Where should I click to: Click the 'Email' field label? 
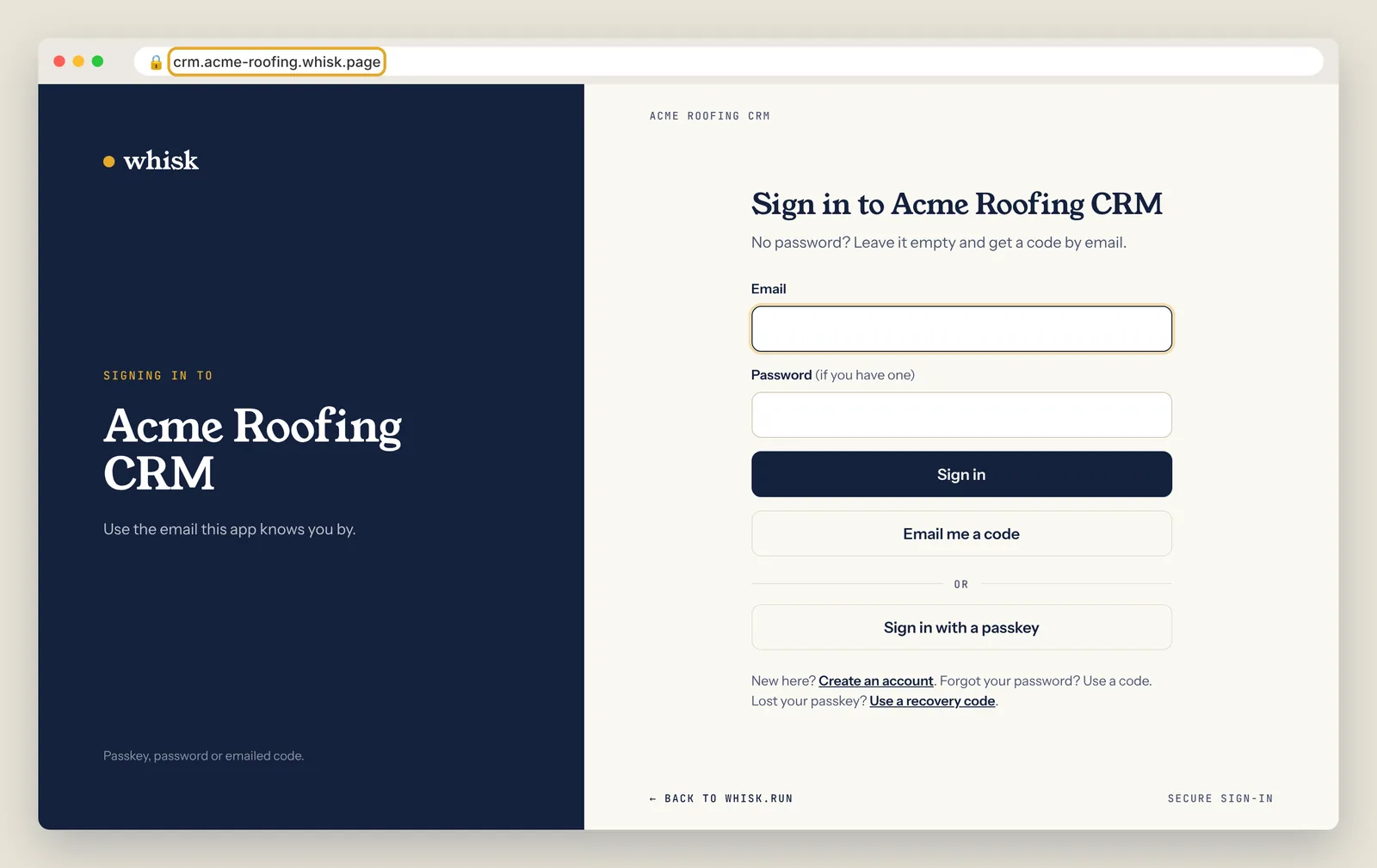[769, 289]
